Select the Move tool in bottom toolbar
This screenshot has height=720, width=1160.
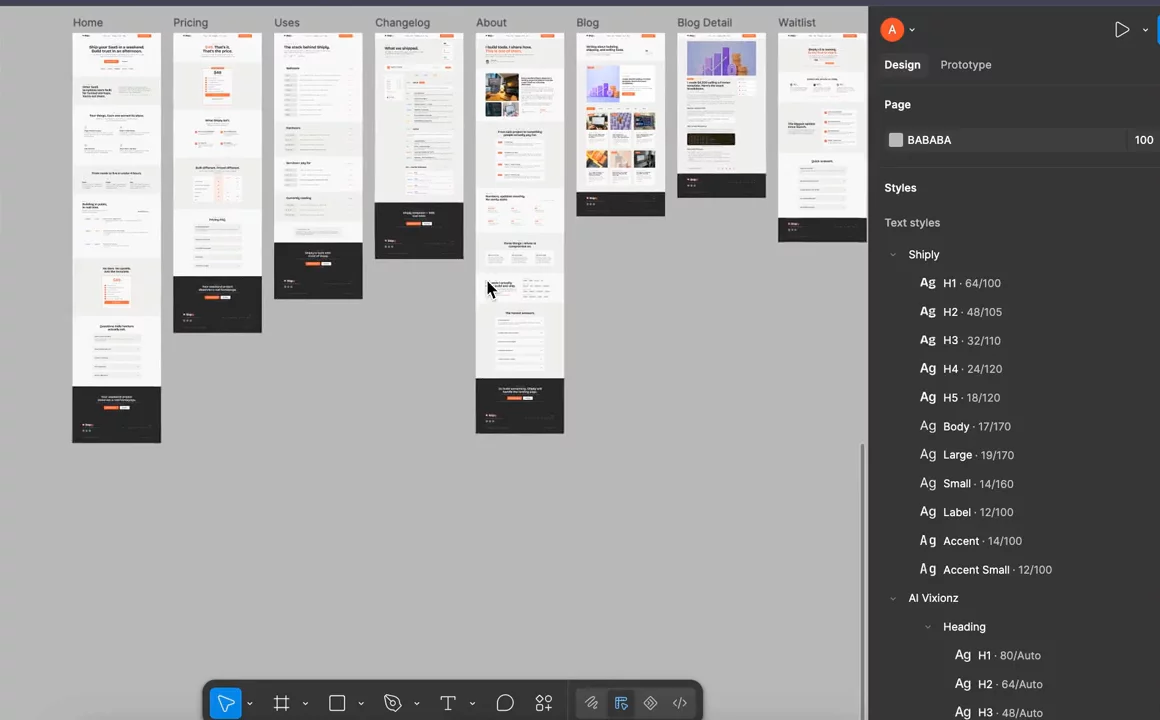click(x=226, y=703)
